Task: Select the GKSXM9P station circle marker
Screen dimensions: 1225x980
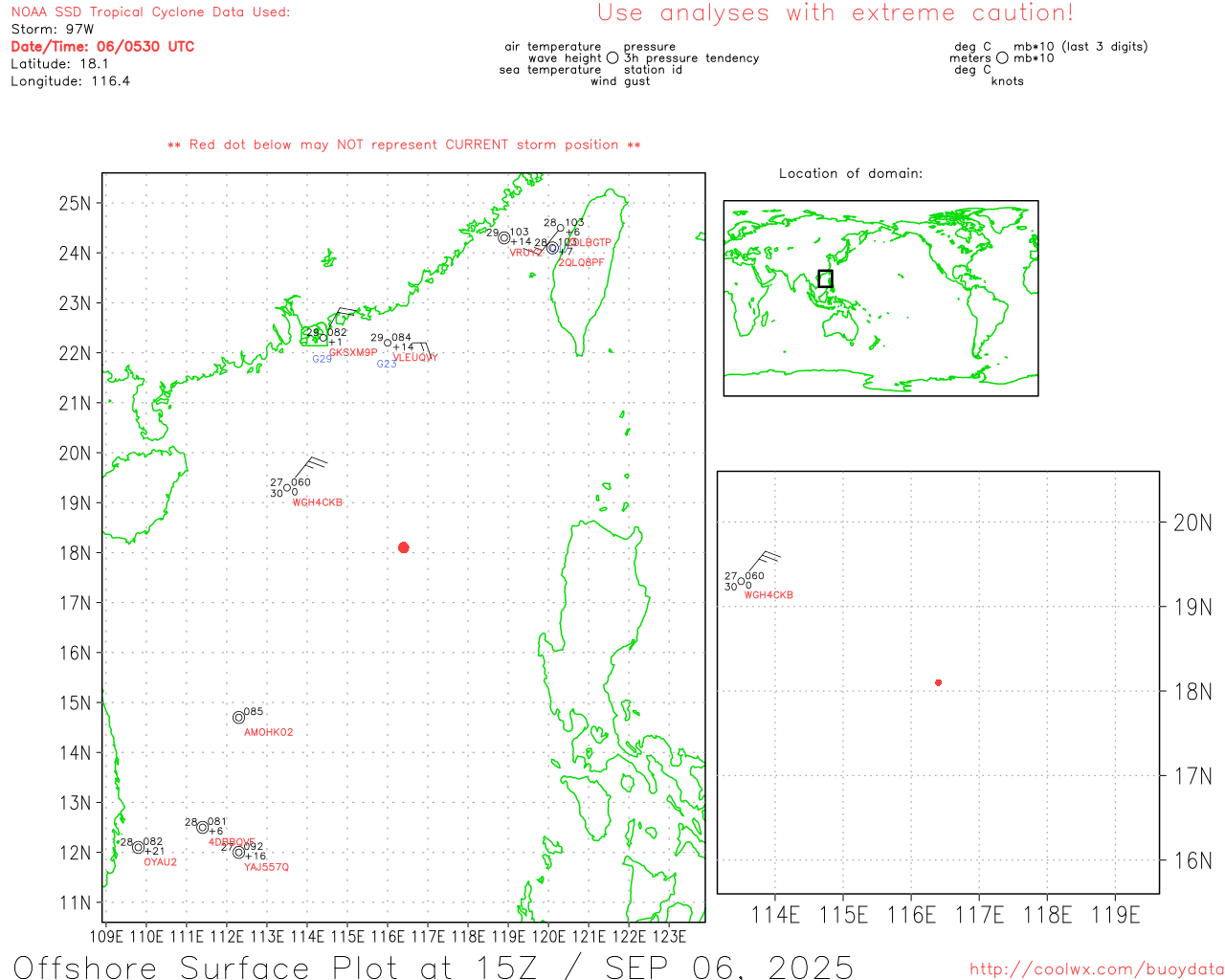Action: tap(323, 338)
